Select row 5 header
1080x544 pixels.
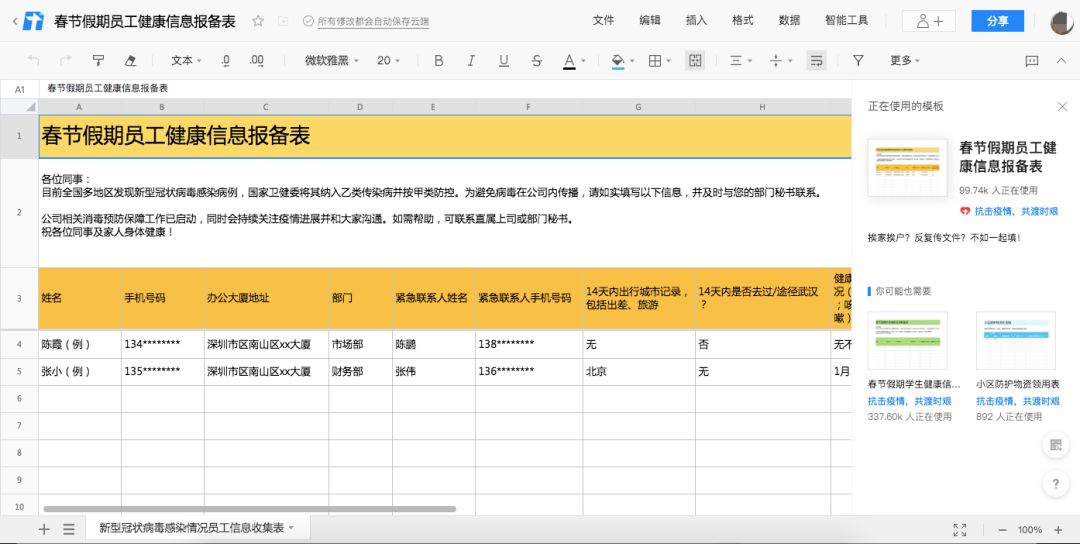point(19,372)
